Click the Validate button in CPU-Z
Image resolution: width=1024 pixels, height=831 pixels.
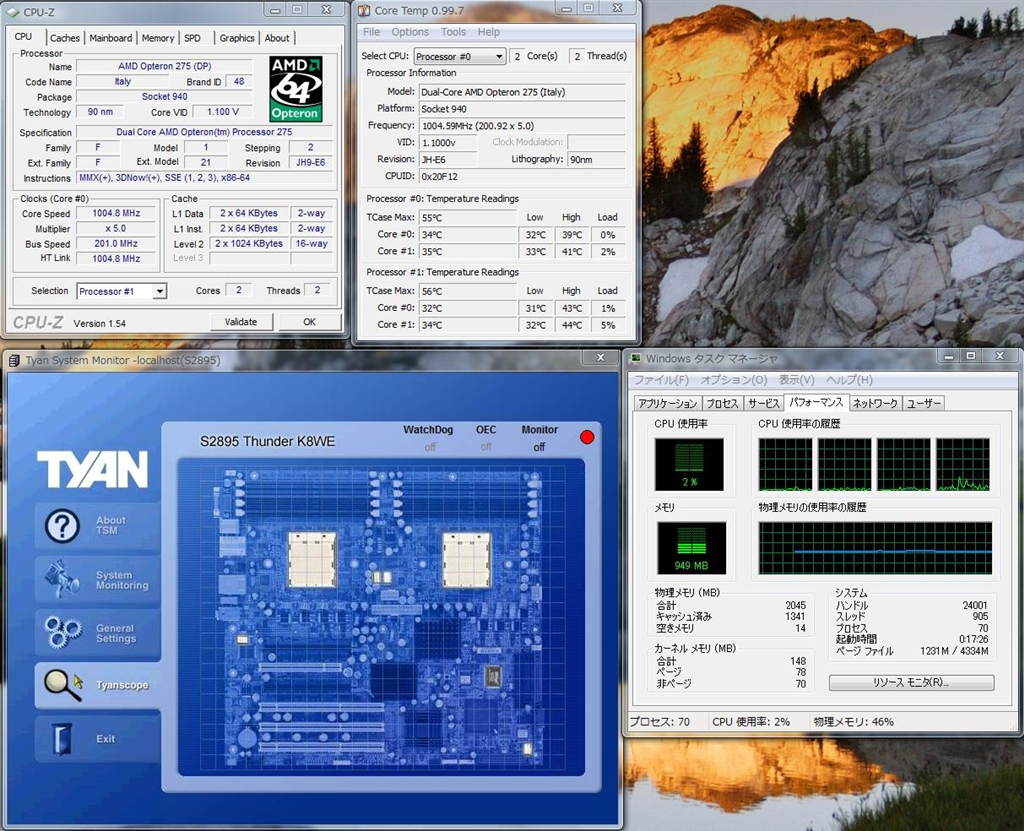pyautogui.click(x=241, y=322)
